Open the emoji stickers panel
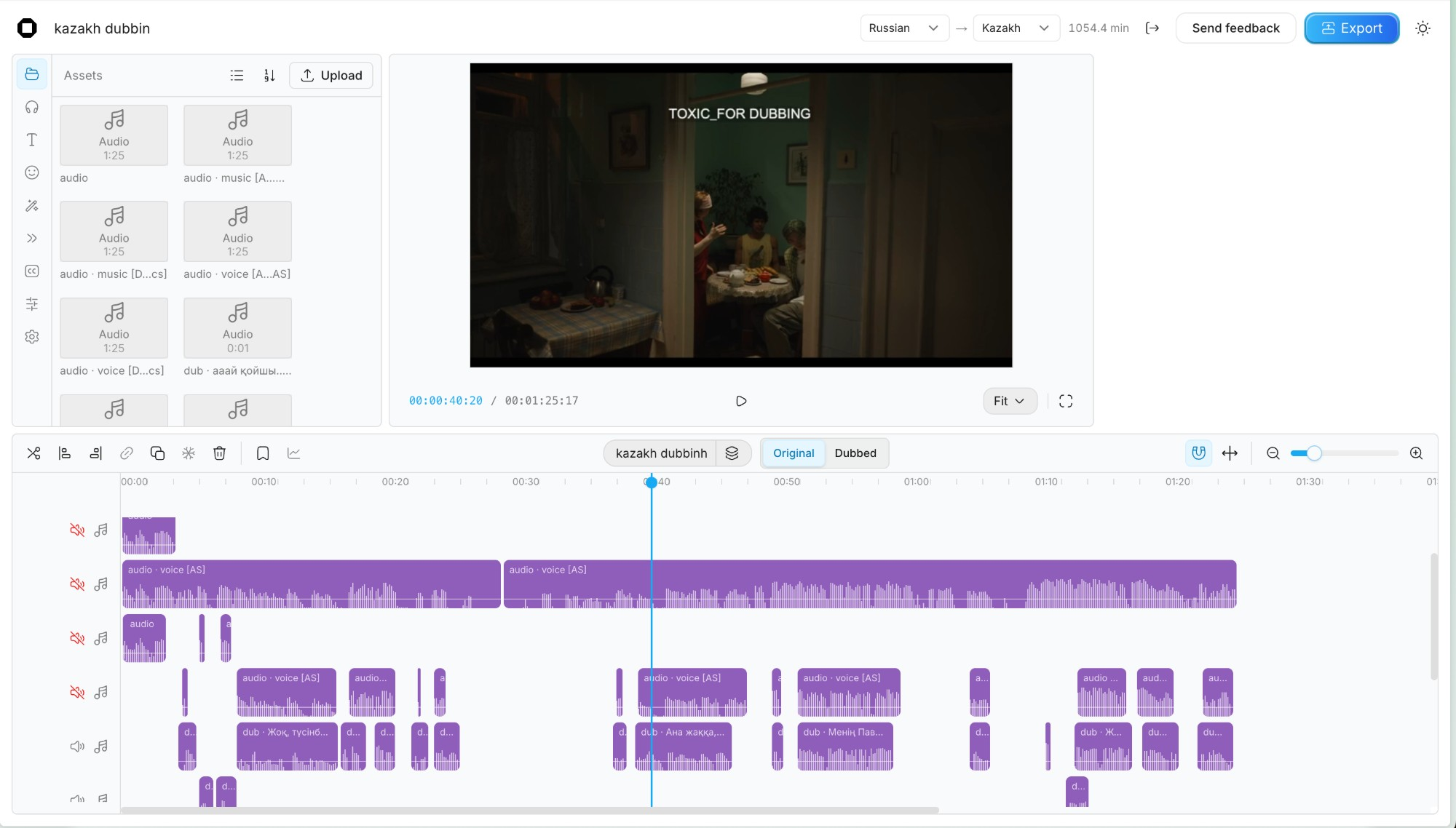This screenshot has width=1456, height=828. point(31,172)
